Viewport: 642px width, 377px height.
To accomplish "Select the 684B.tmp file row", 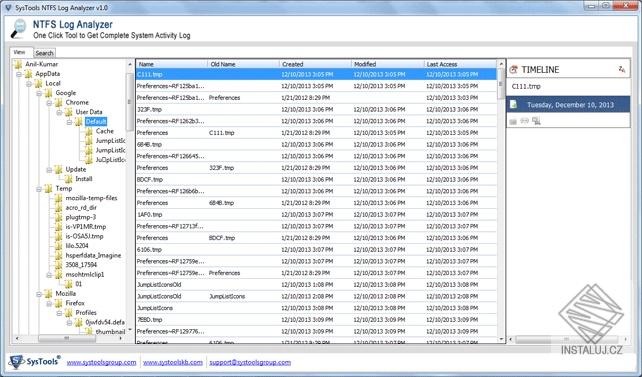I will coord(316,144).
